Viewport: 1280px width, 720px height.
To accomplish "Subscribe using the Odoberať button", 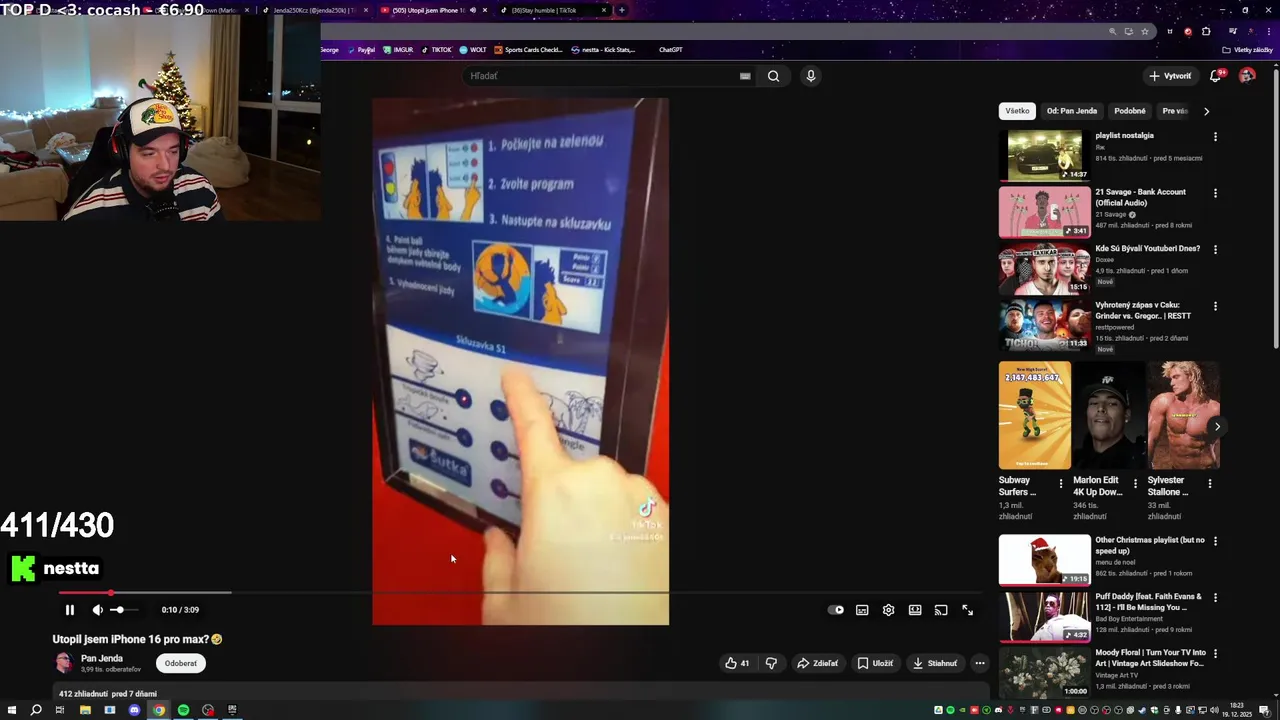I will [181, 663].
